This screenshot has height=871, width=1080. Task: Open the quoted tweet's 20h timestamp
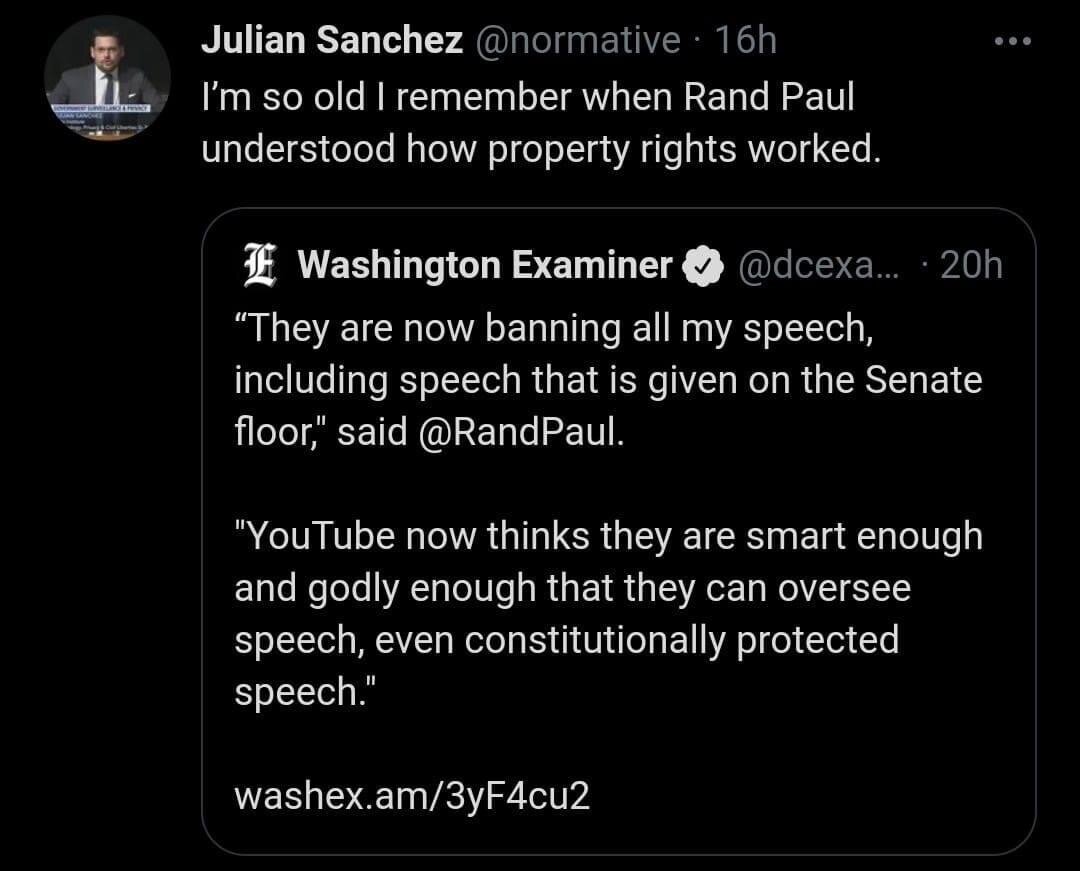pyautogui.click(x=970, y=265)
